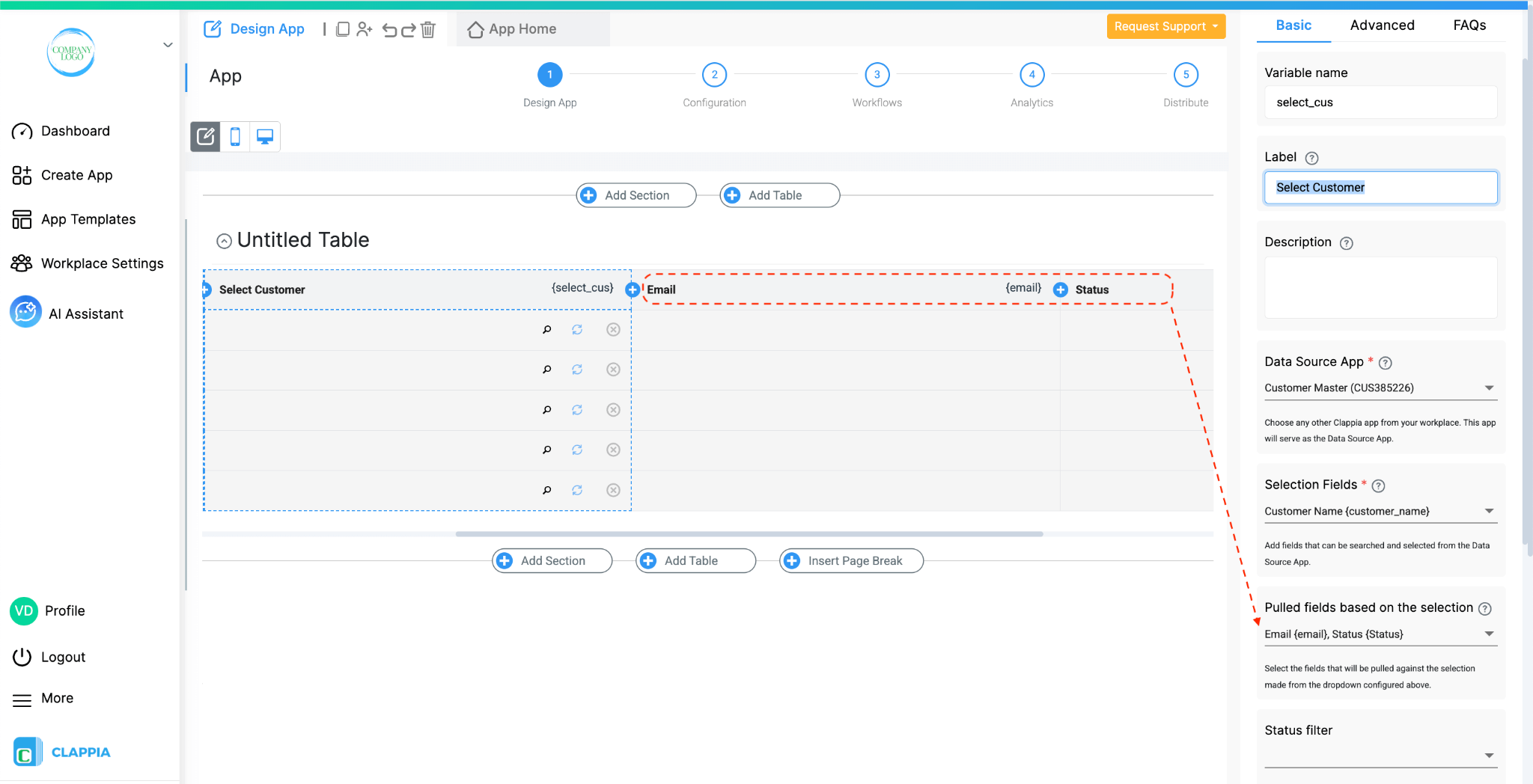The width and height of the screenshot is (1533, 784).
Task: Select the duplicate app icon
Action: click(x=343, y=28)
